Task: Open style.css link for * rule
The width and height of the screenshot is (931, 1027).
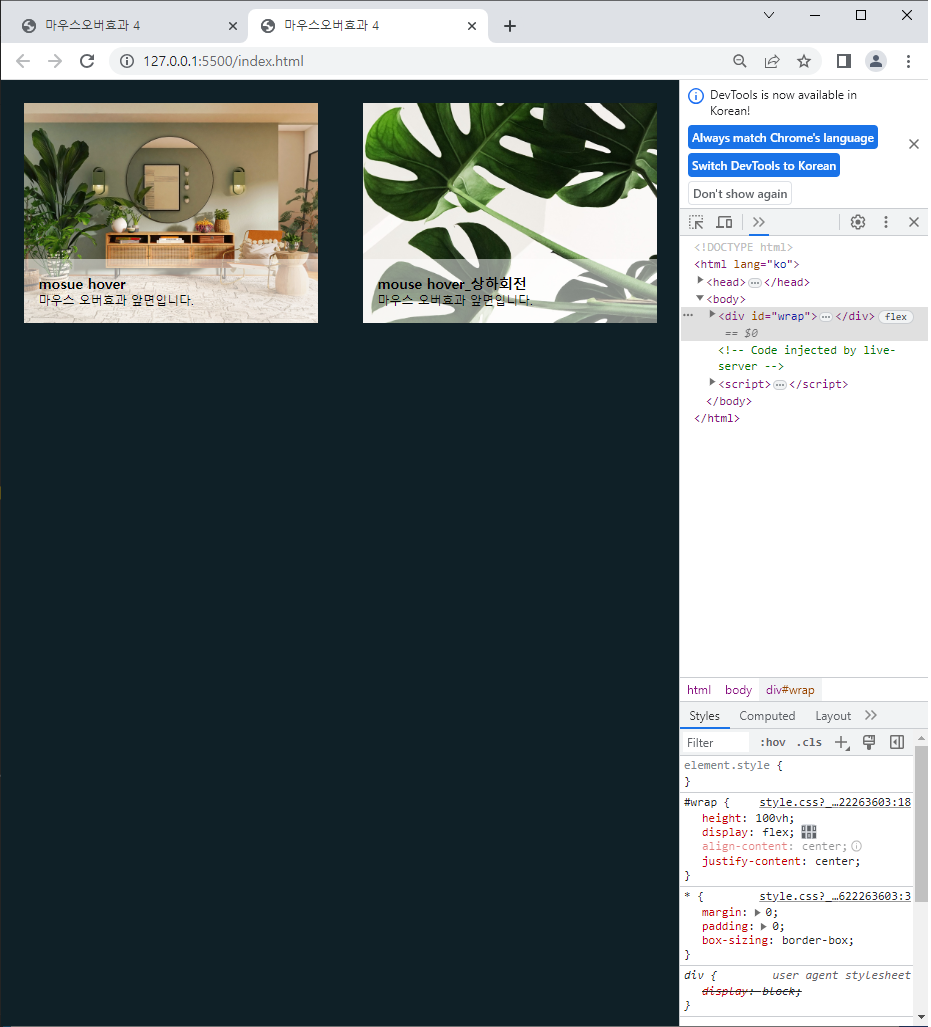Action: (835, 897)
